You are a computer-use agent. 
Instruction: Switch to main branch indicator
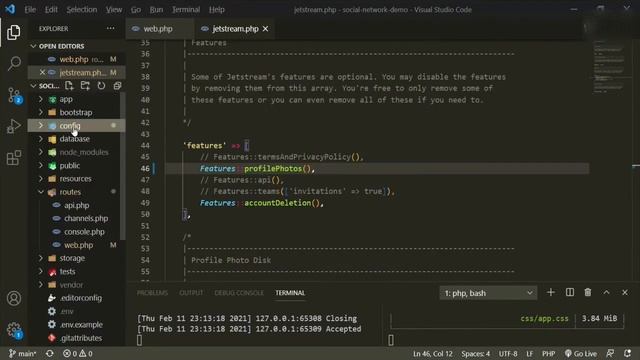22,353
